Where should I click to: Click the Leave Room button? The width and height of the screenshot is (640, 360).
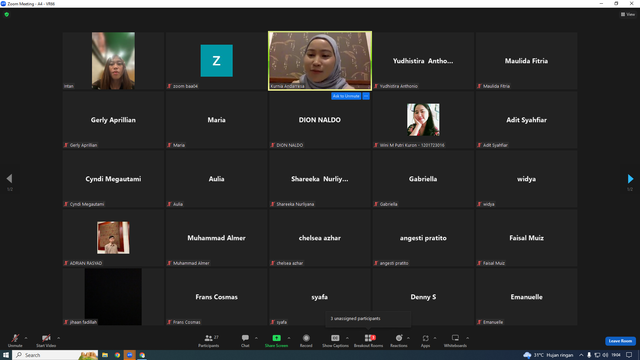pyautogui.click(x=620, y=341)
